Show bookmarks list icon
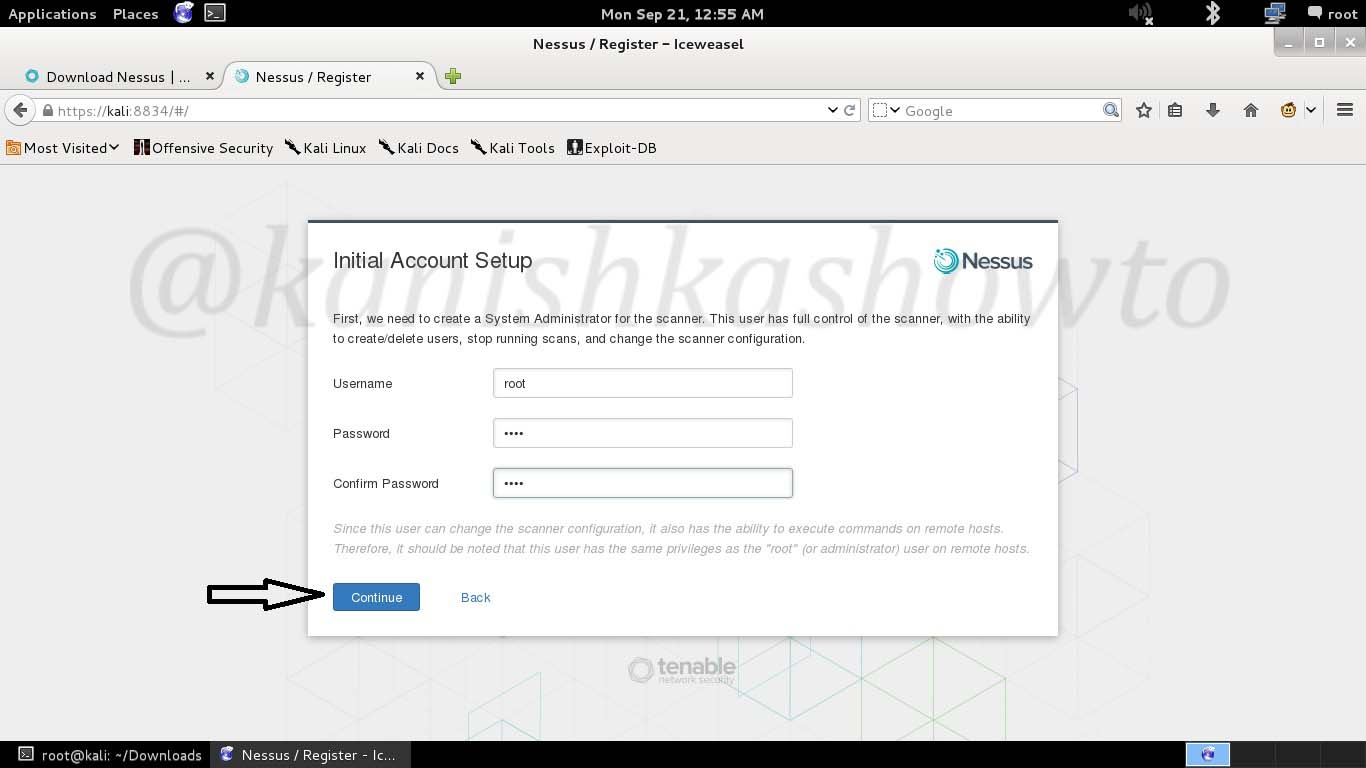 (x=1176, y=110)
